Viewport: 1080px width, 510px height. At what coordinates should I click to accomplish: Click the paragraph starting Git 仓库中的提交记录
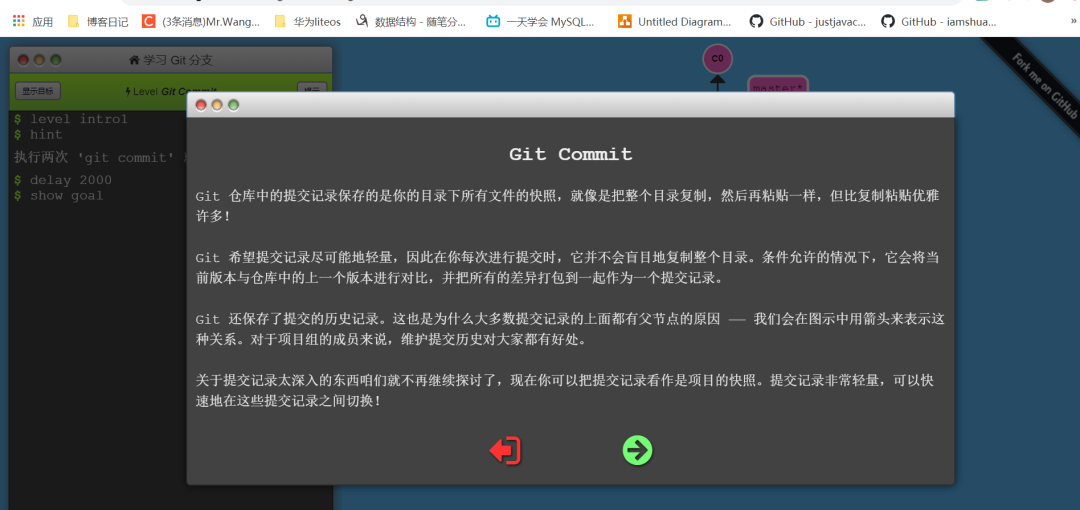[x=567, y=206]
